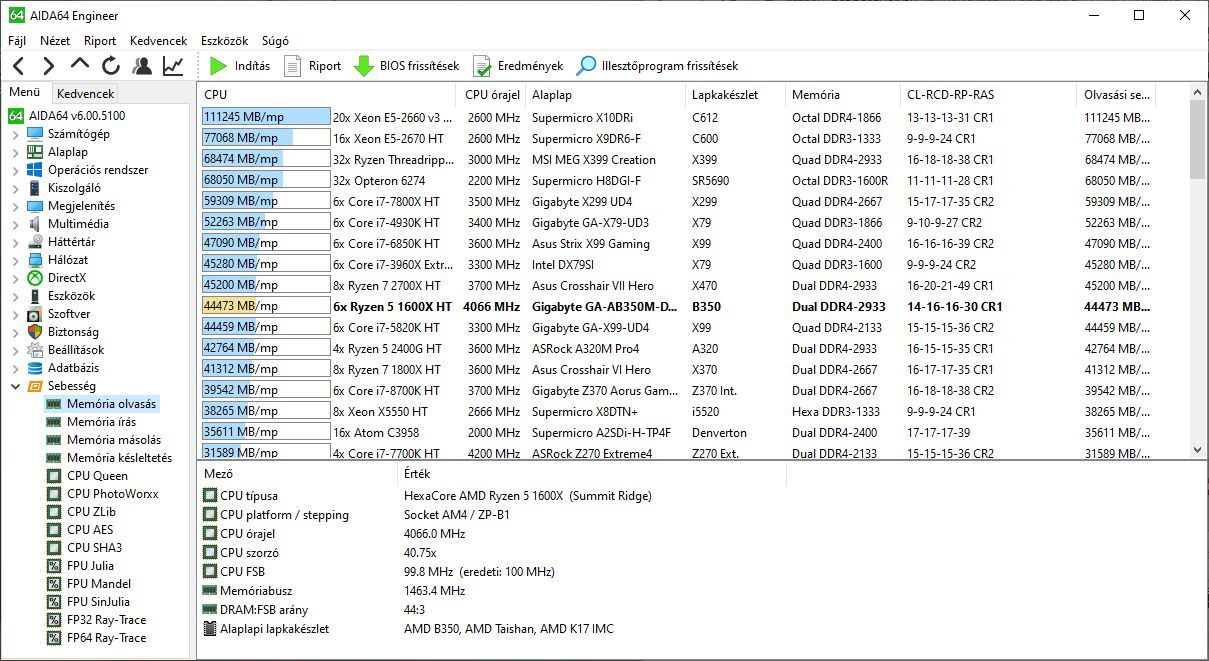The image size is (1209, 661).
Task: Select CPU Queen benchmark
Action: click(97, 475)
